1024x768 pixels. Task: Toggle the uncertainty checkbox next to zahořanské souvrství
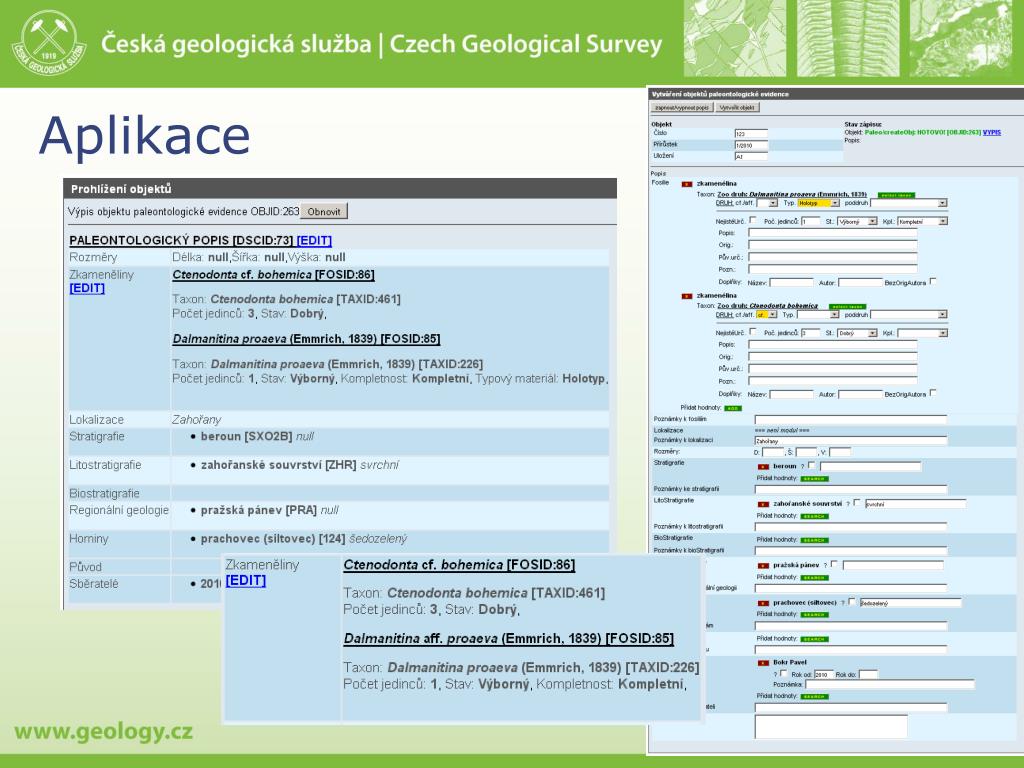tap(857, 502)
